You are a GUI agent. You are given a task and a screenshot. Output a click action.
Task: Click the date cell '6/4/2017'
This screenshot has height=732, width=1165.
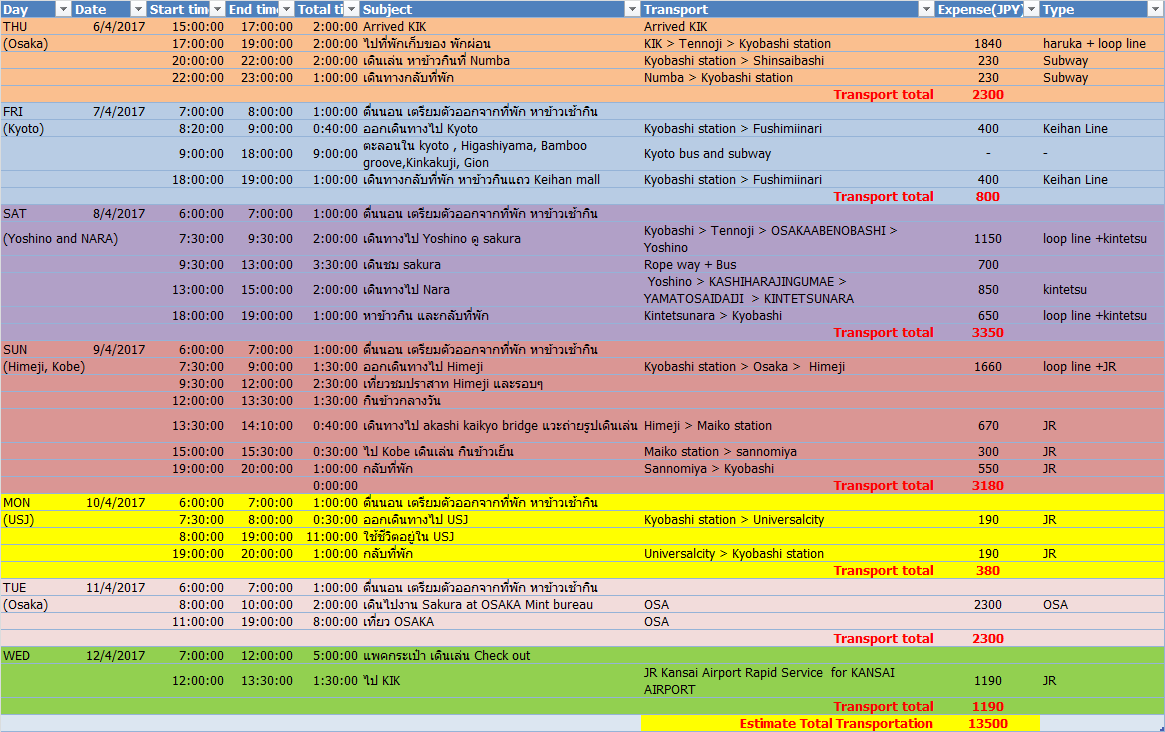pyautogui.click(x=119, y=27)
